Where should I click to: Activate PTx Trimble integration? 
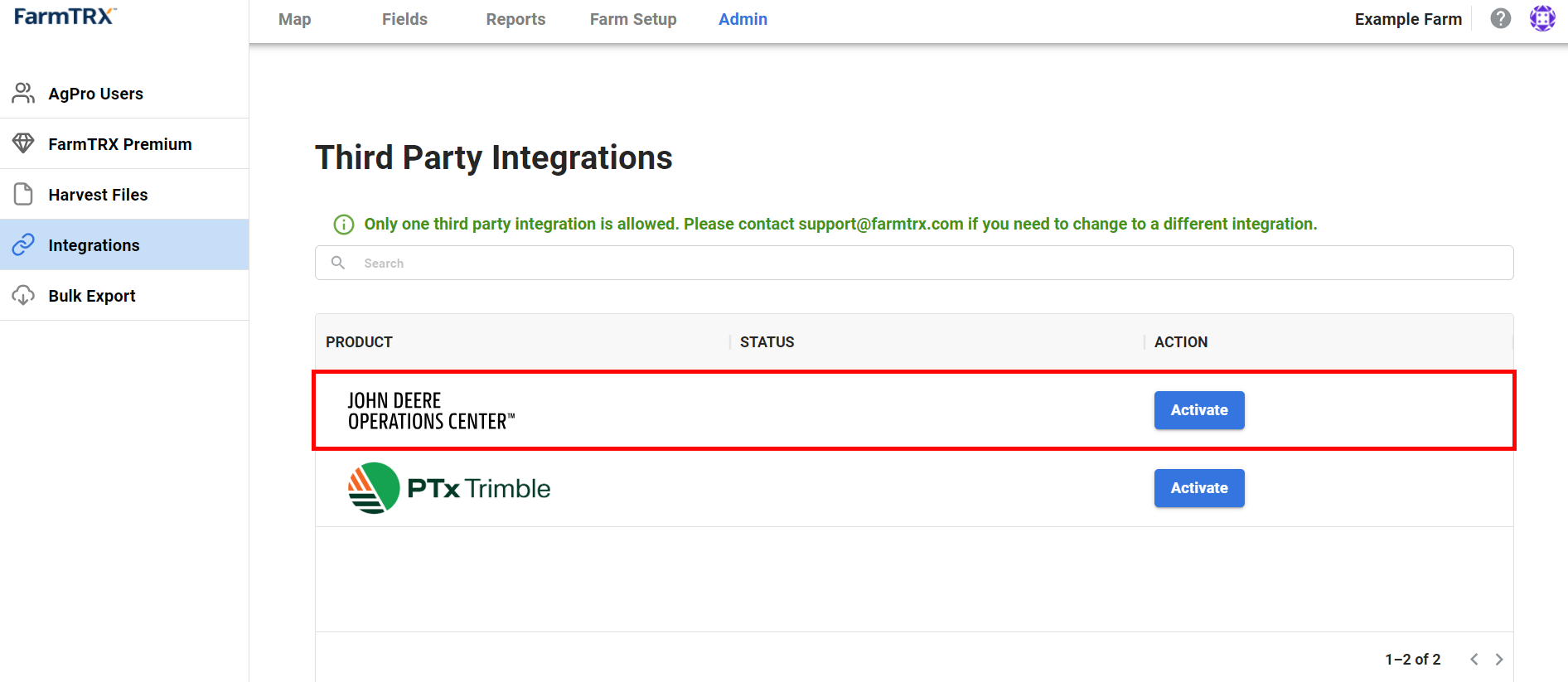pyautogui.click(x=1199, y=488)
